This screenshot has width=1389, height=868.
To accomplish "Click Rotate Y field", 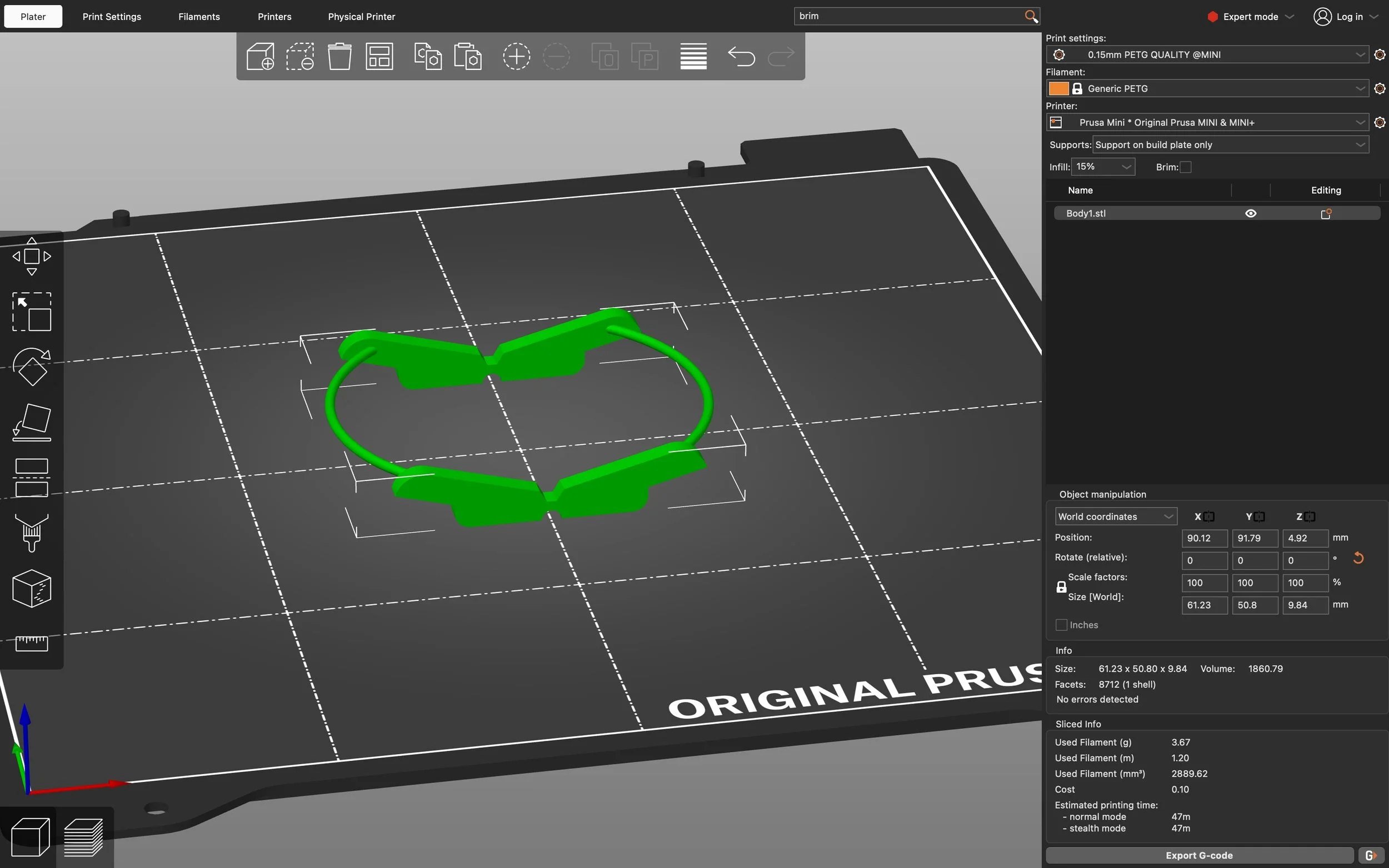I will click(x=1255, y=561).
